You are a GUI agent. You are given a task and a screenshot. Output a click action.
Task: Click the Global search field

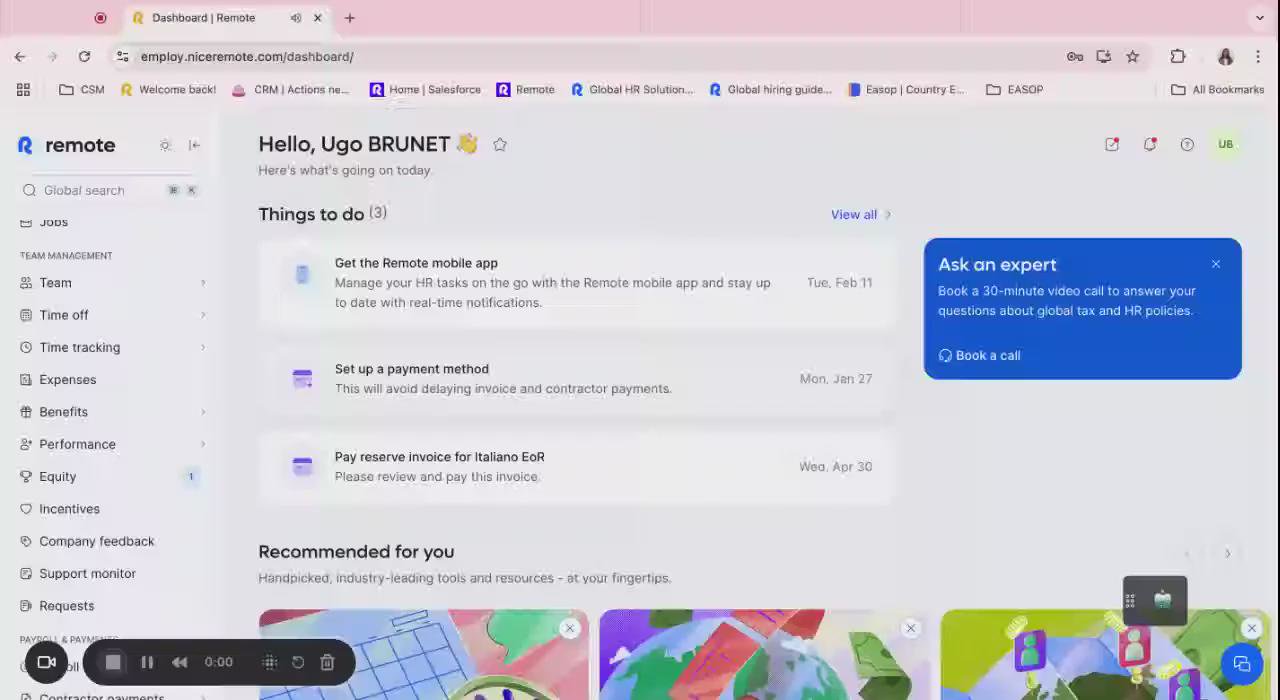[110, 190]
